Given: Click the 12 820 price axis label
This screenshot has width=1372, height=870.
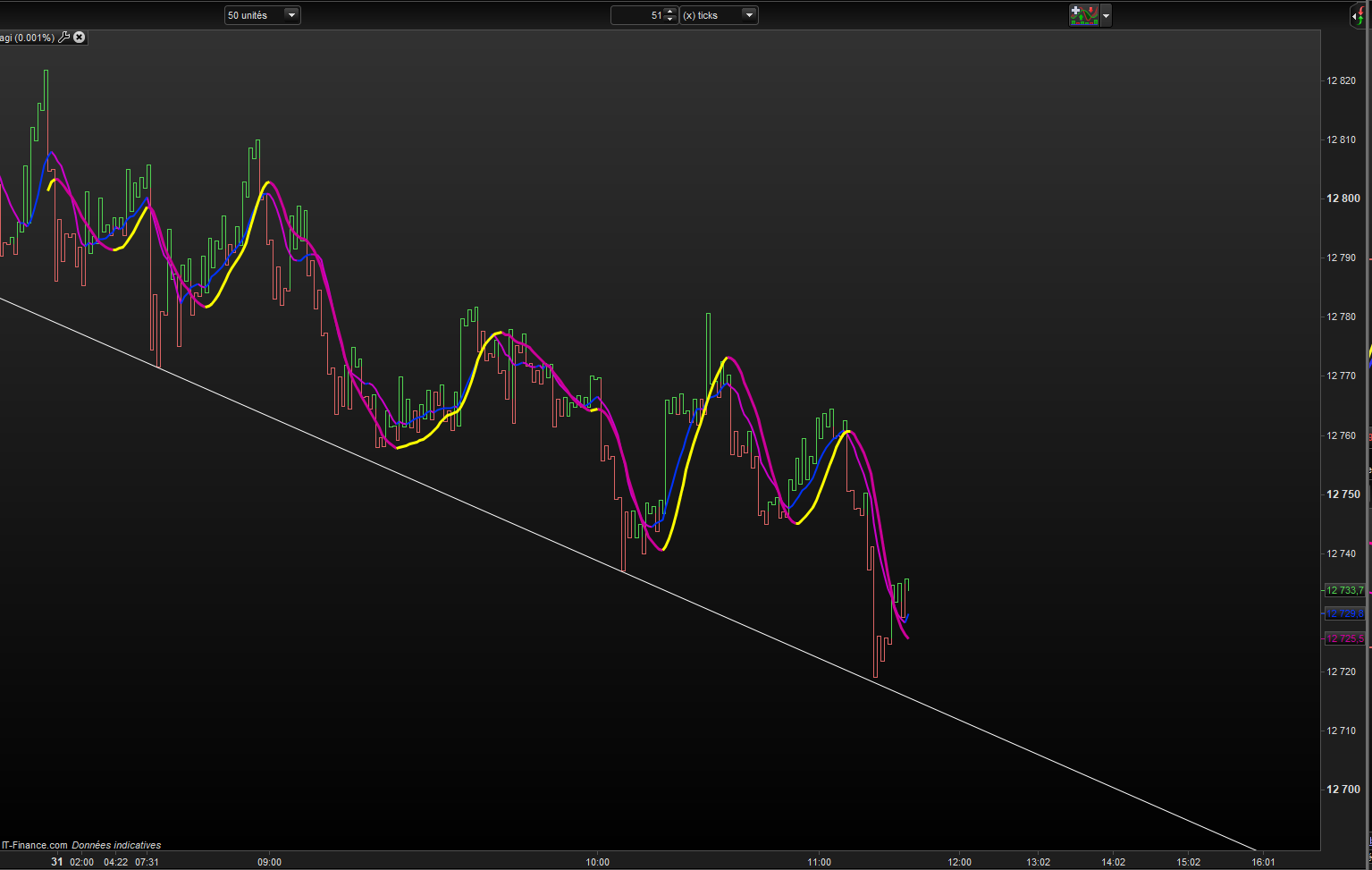Looking at the screenshot, I should click(1341, 80).
